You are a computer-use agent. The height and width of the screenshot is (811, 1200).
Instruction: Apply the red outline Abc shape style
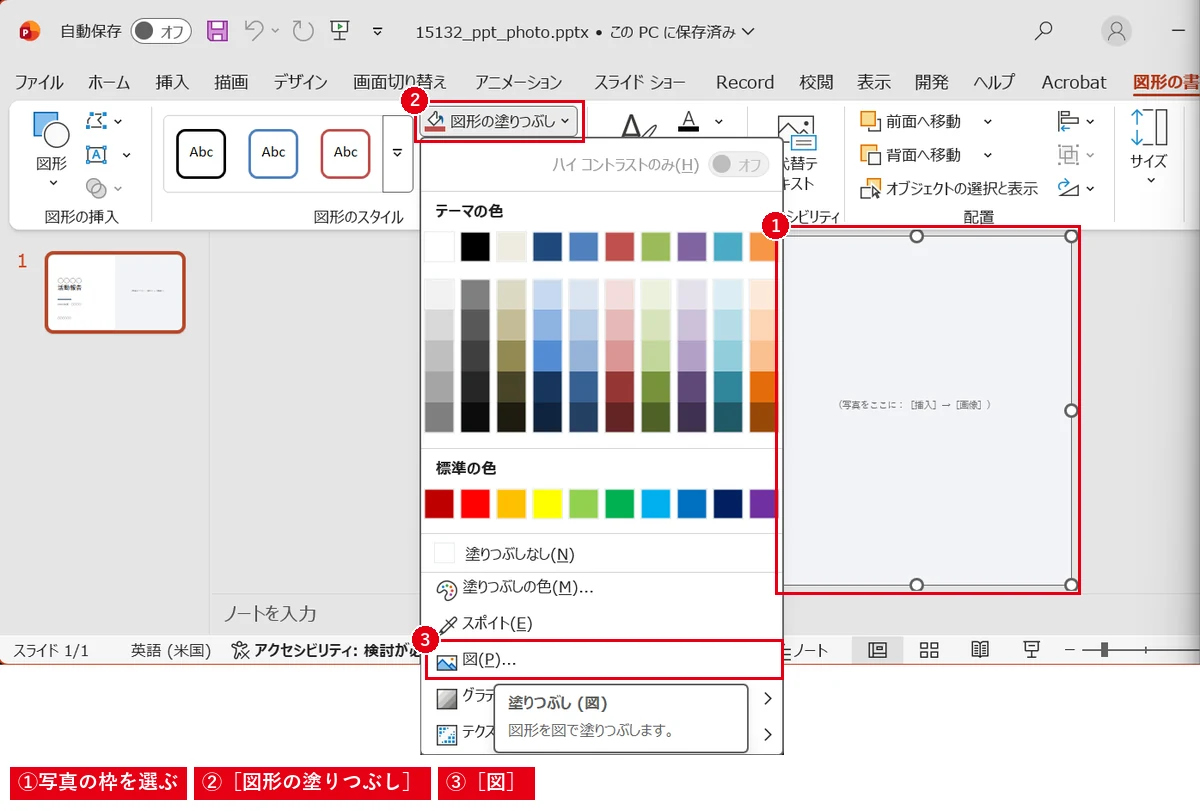coord(345,153)
